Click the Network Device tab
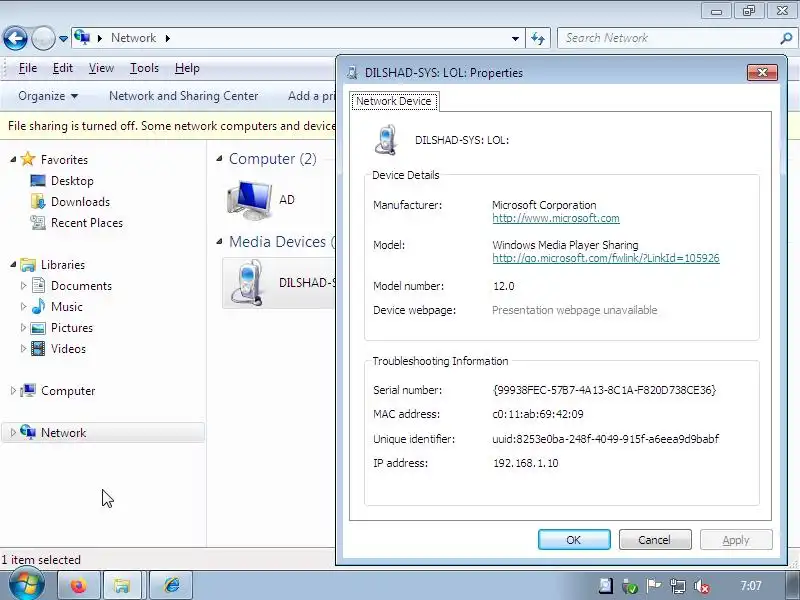The image size is (800, 600). [394, 101]
